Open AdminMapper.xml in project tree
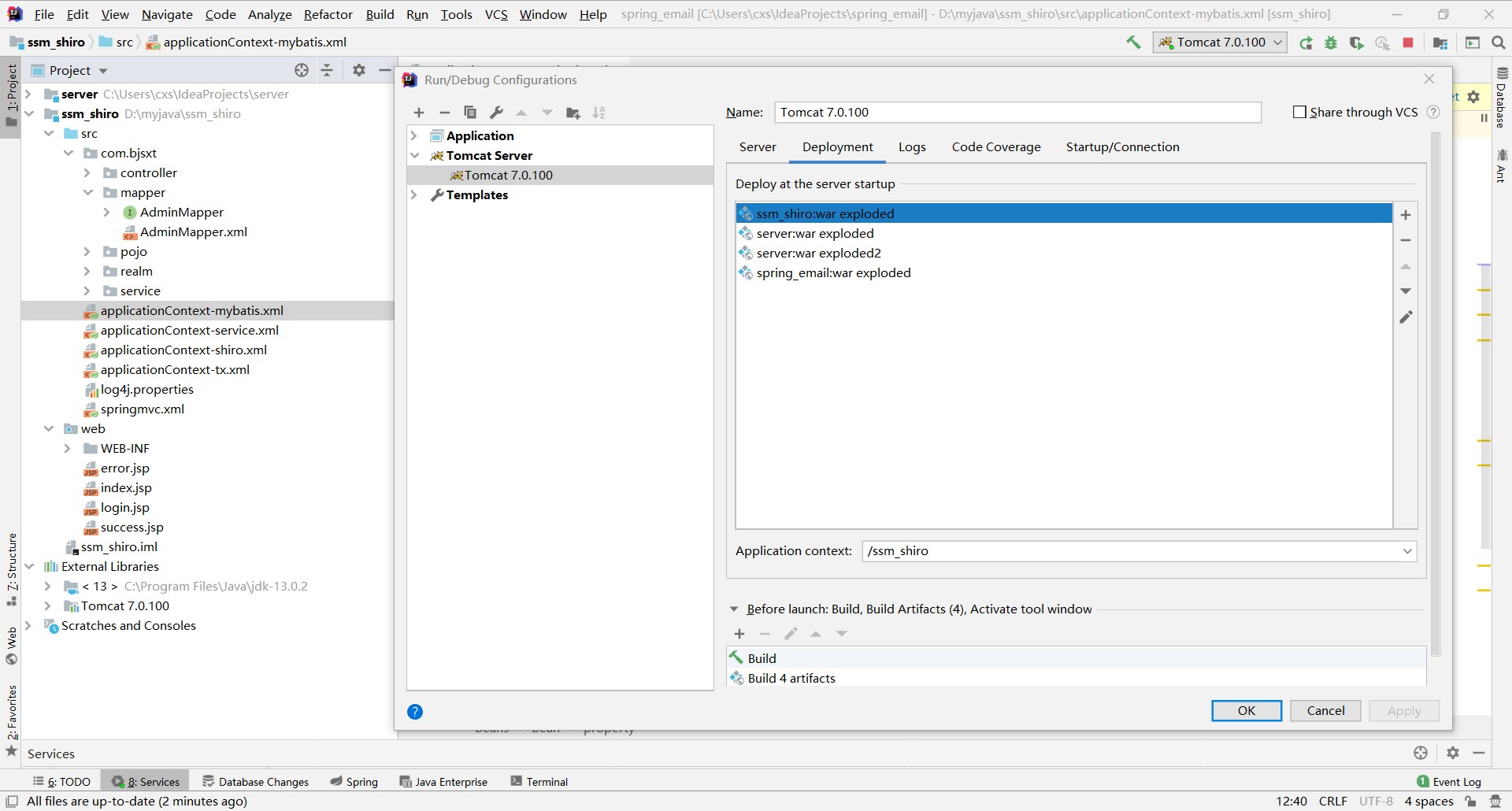The height and width of the screenshot is (811, 1512). 193,231
